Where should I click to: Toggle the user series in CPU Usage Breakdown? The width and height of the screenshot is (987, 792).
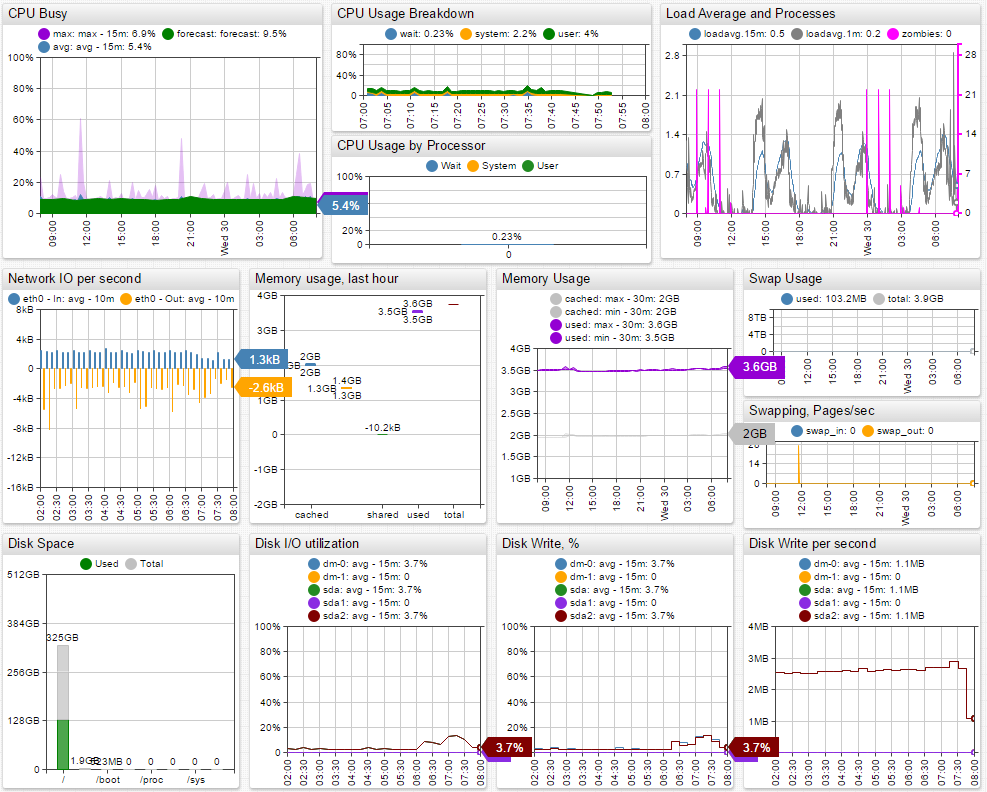pos(549,34)
